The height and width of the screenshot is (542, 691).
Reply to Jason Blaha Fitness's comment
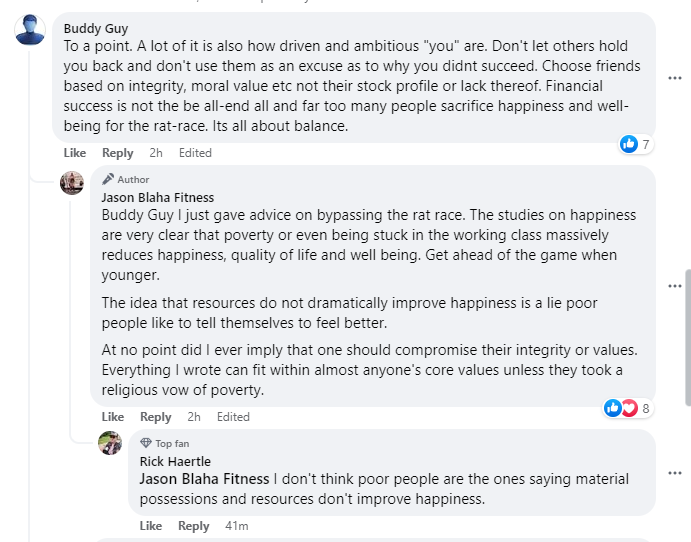pos(156,417)
